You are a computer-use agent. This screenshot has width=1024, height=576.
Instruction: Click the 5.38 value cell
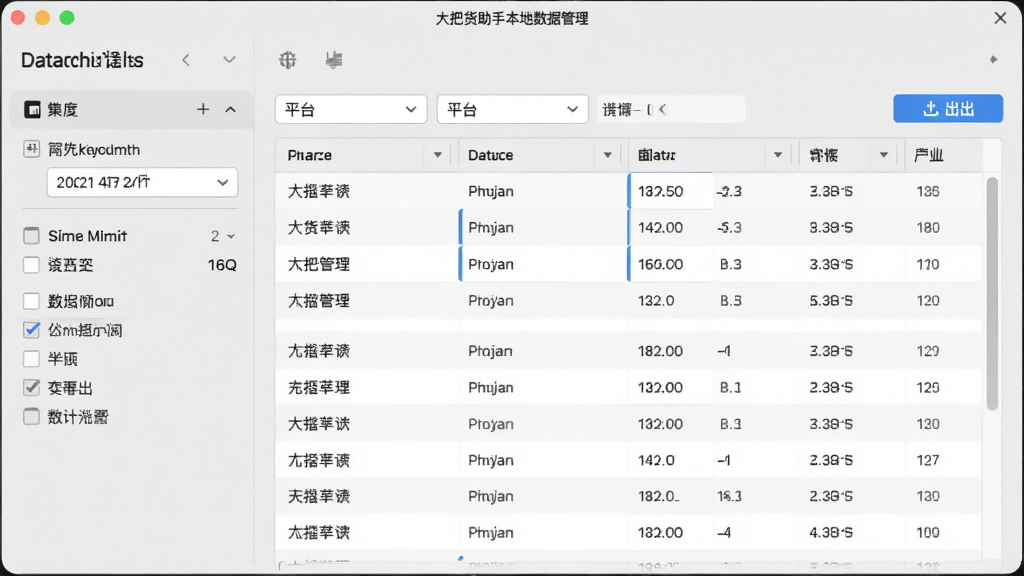click(x=831, y=300)
